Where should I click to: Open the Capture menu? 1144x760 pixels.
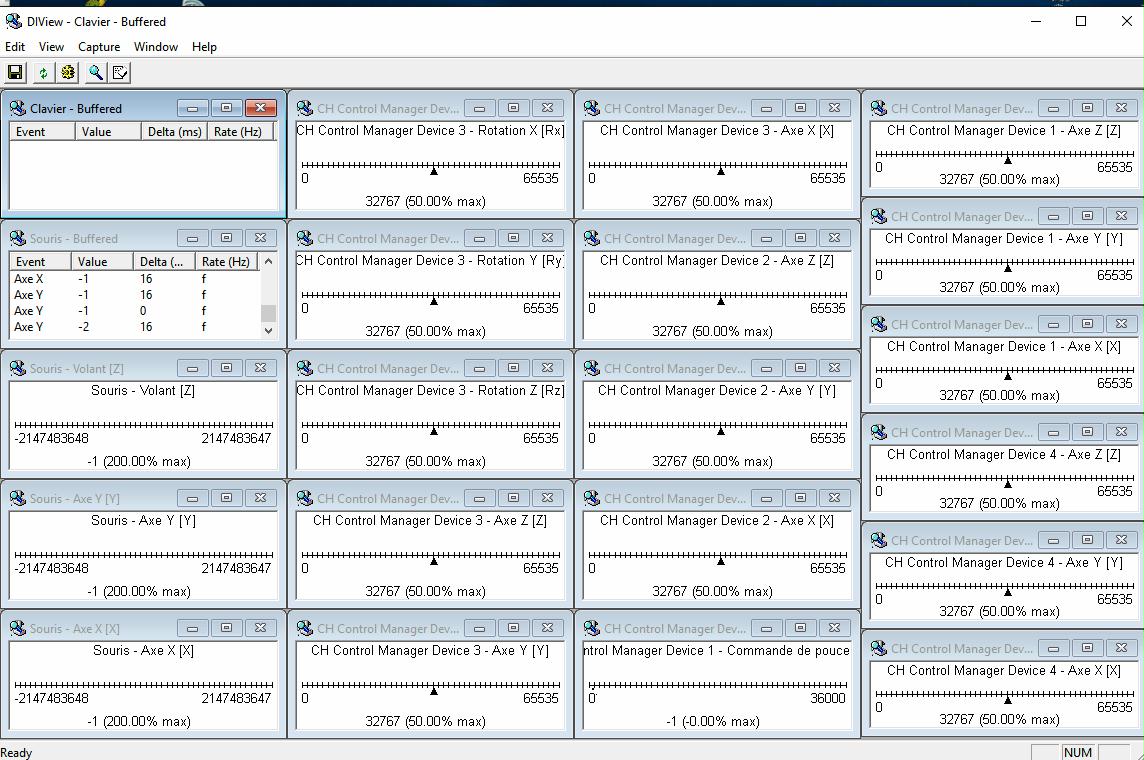click(x=98, y=47)
